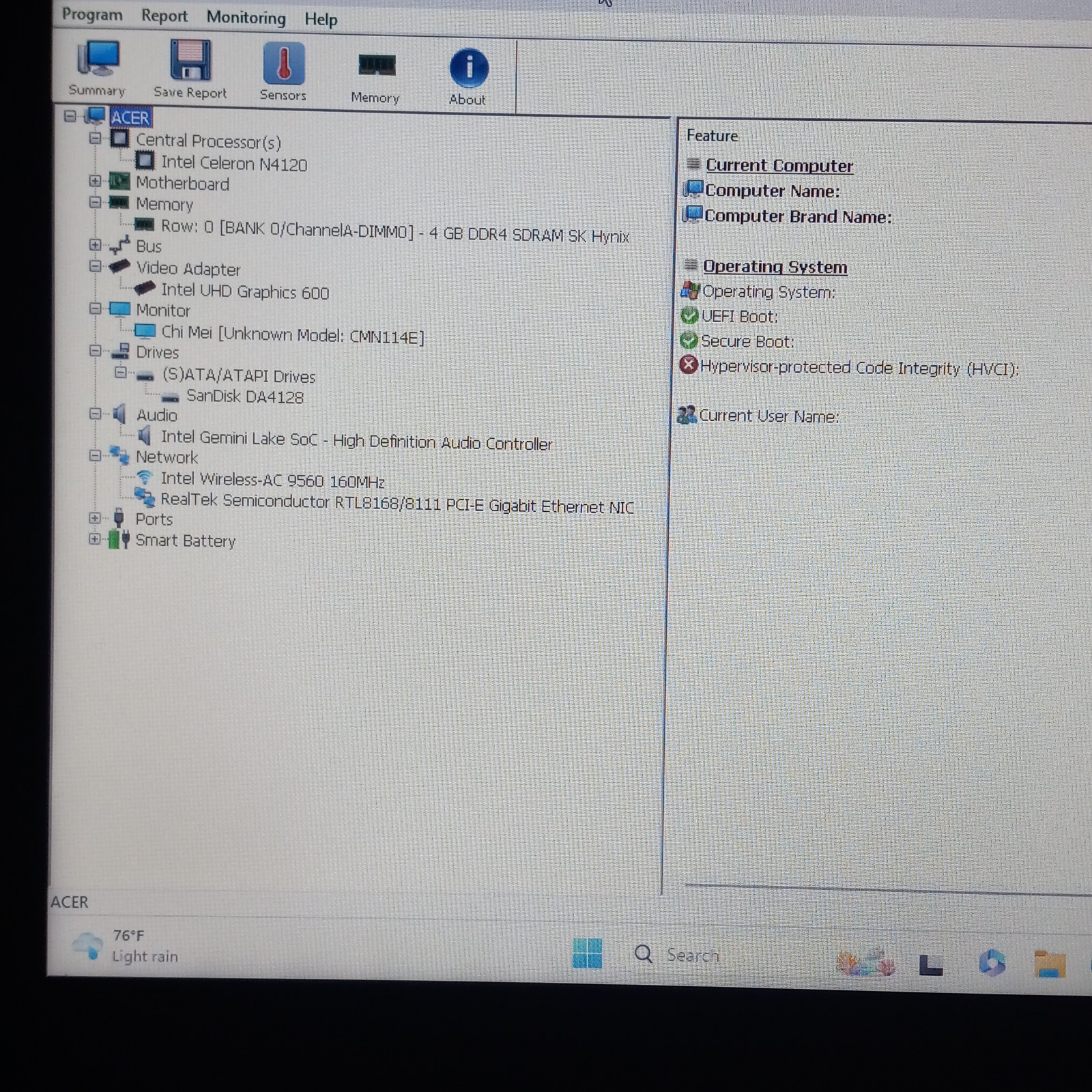Image resolution: width=1092 pixels, height=1092 pixels.
Task: Click the Central Processor(s) chip icon
Action: pyautogui.click(x=119, y=139)
